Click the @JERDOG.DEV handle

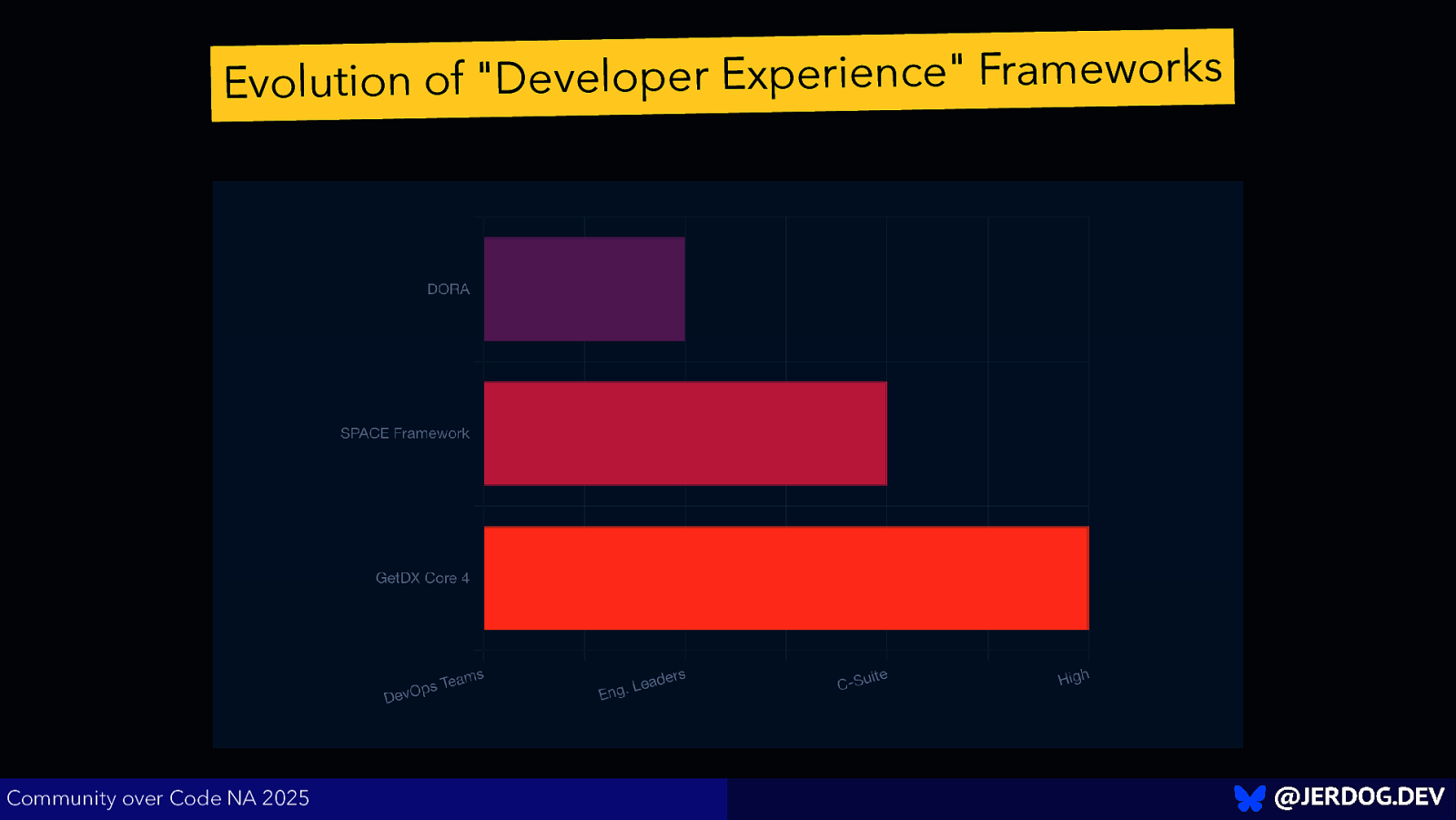pyautogui.click(x=1359, y=797)
